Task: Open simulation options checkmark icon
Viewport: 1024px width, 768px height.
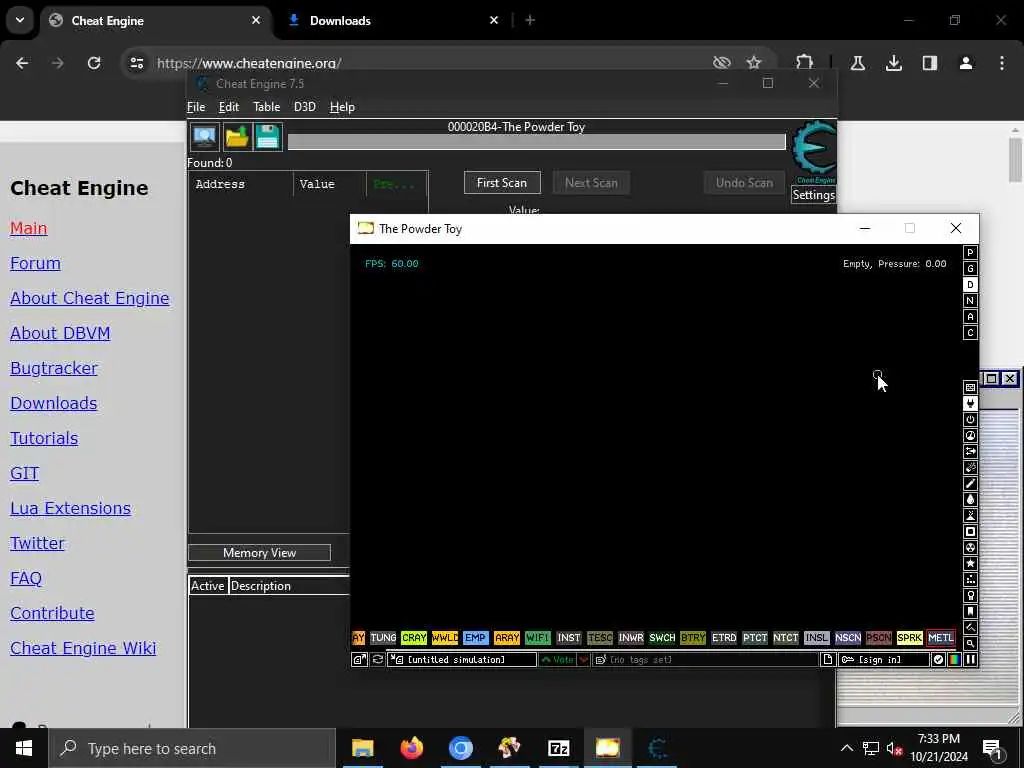Action: [938, 660]
